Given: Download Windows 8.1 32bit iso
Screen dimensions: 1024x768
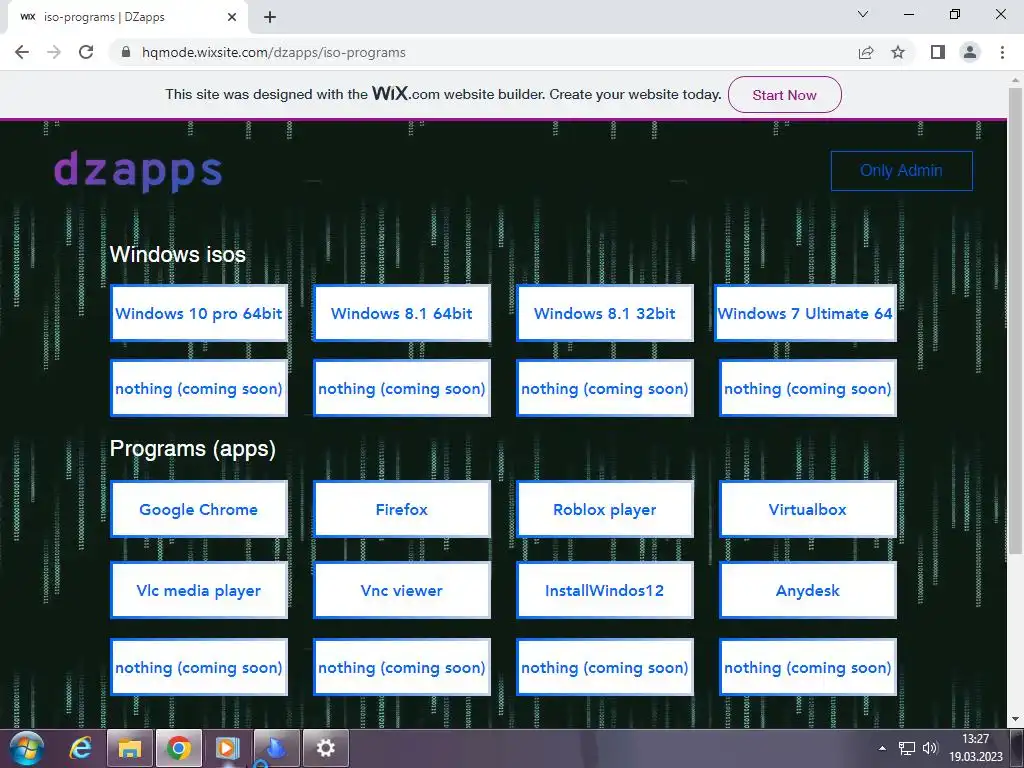Looking at the screenshot, I should click(x=605, y=313).
